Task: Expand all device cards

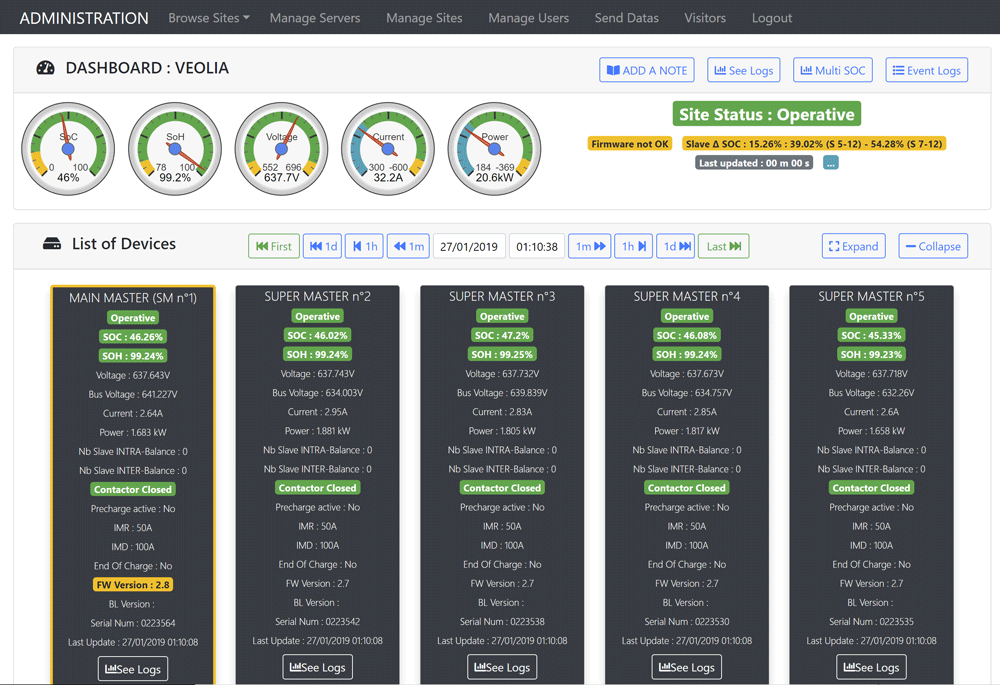Action: pyautogui.click(x=853, y=246)
